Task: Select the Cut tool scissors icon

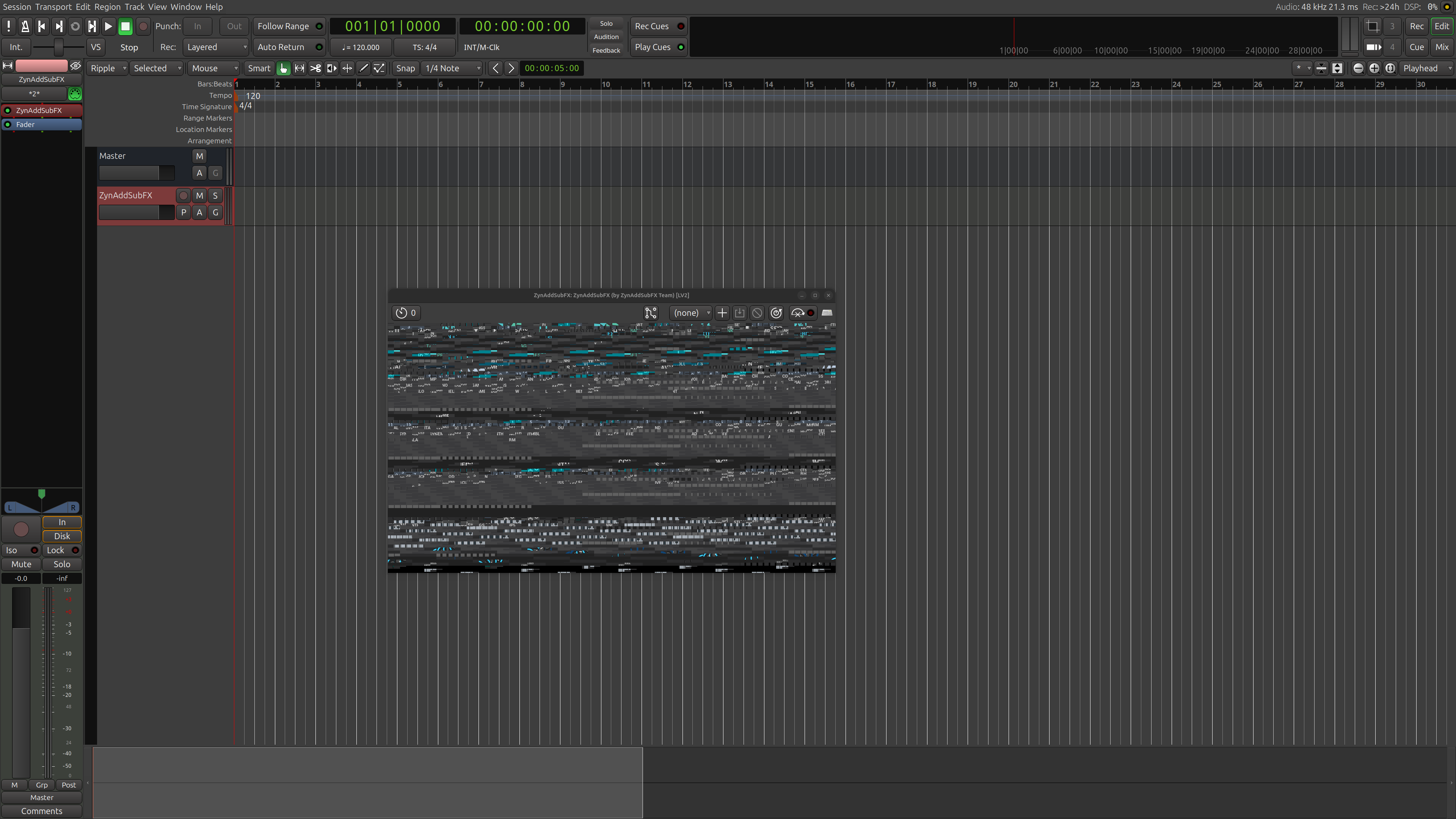Action: 315,68
